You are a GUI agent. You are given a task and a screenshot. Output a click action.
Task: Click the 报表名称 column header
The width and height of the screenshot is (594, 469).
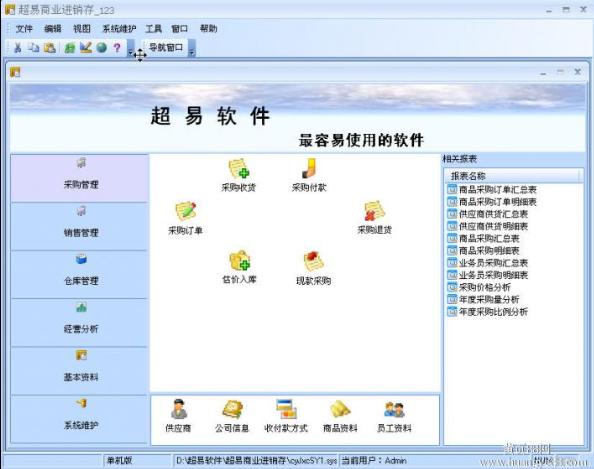512,176
